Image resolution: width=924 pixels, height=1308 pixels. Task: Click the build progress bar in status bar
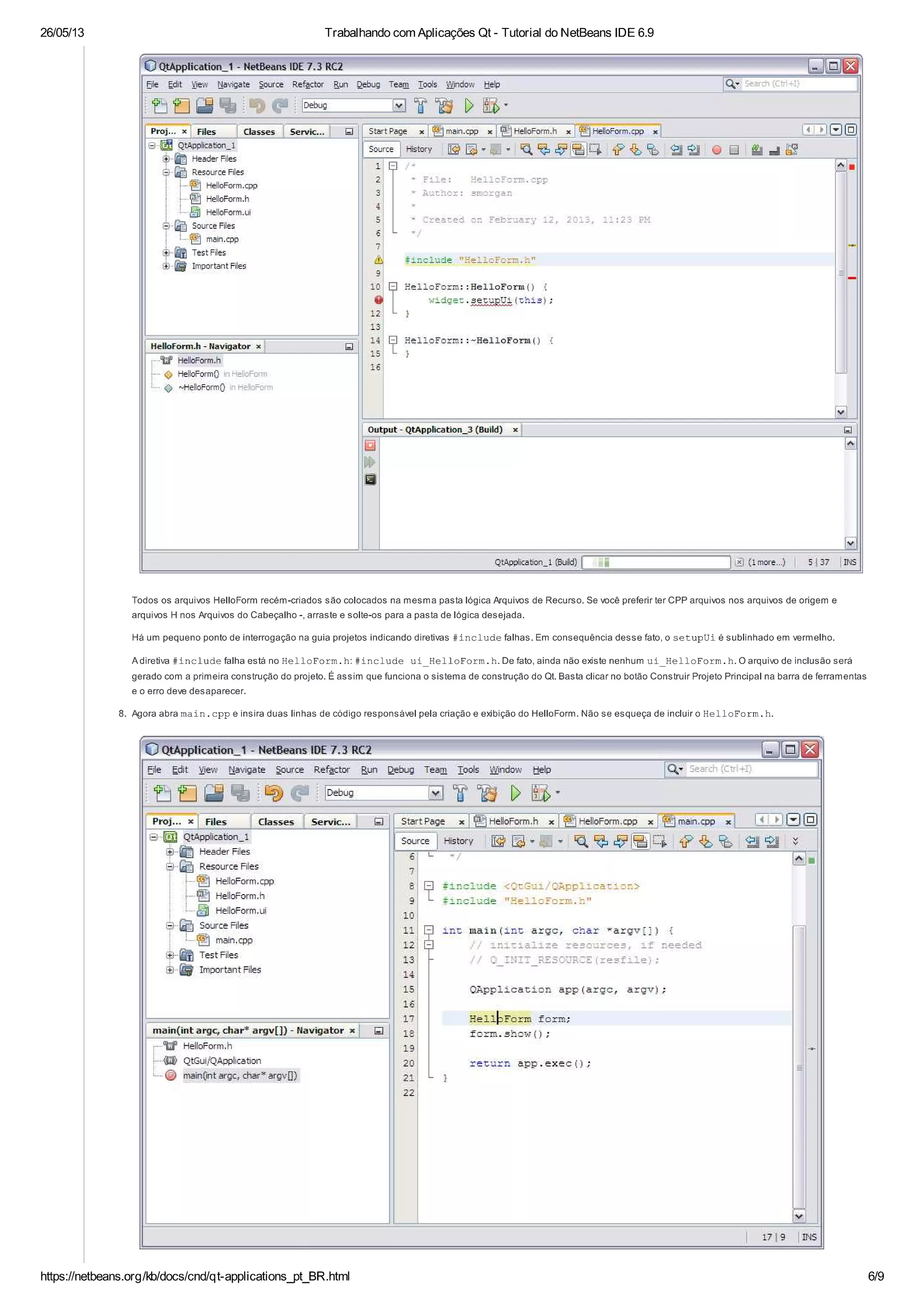[x=656, y=562]
